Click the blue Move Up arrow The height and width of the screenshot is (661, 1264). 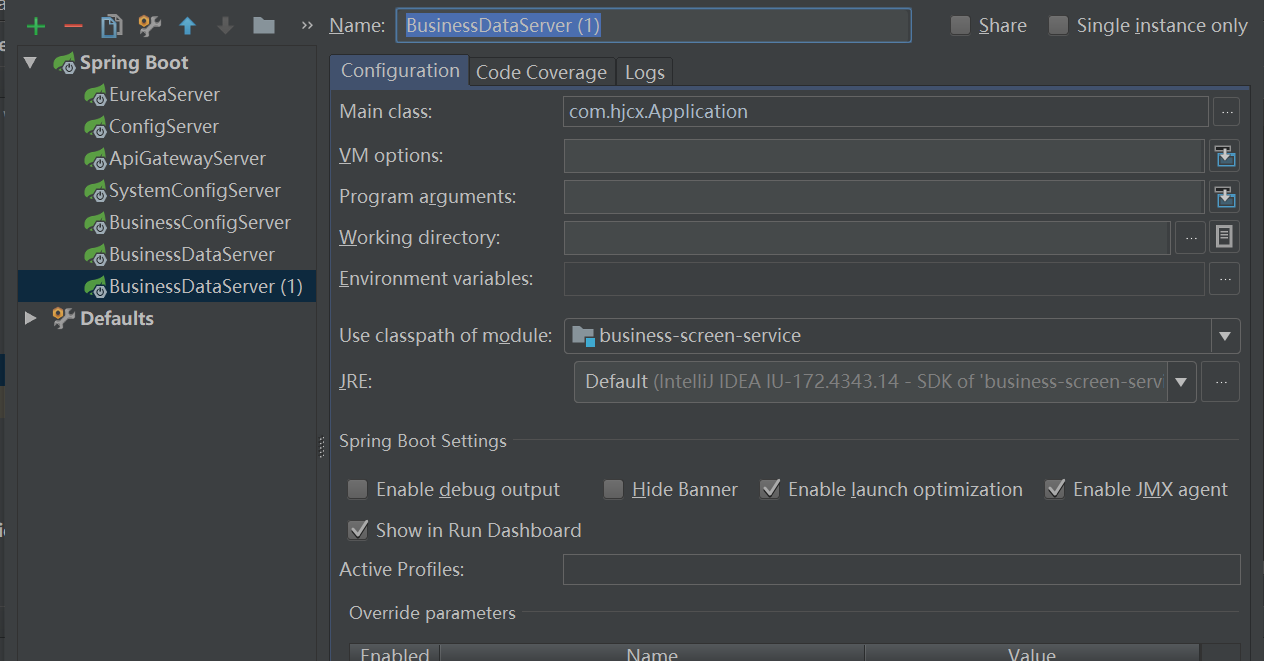[x=187, y=26]
